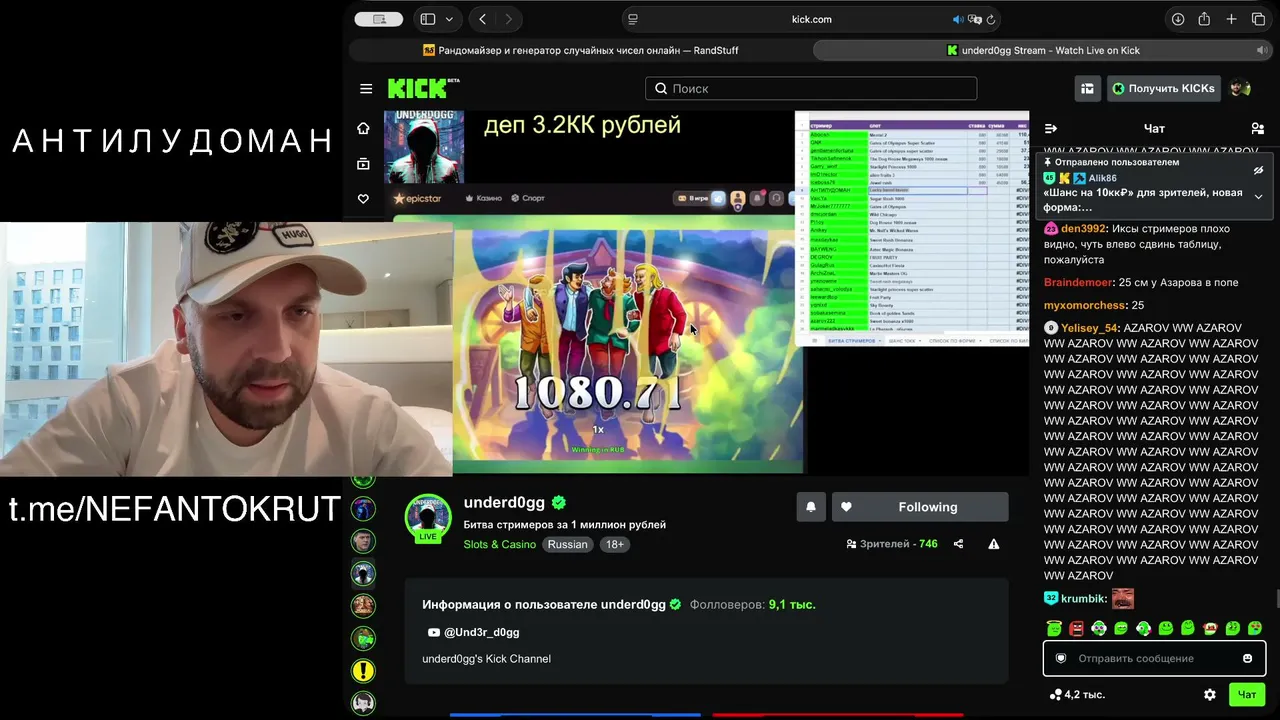Viewport: 1280px width, 720px height.
Task: Open the Kick hamburger menu
Action: [x=366, y=88]
